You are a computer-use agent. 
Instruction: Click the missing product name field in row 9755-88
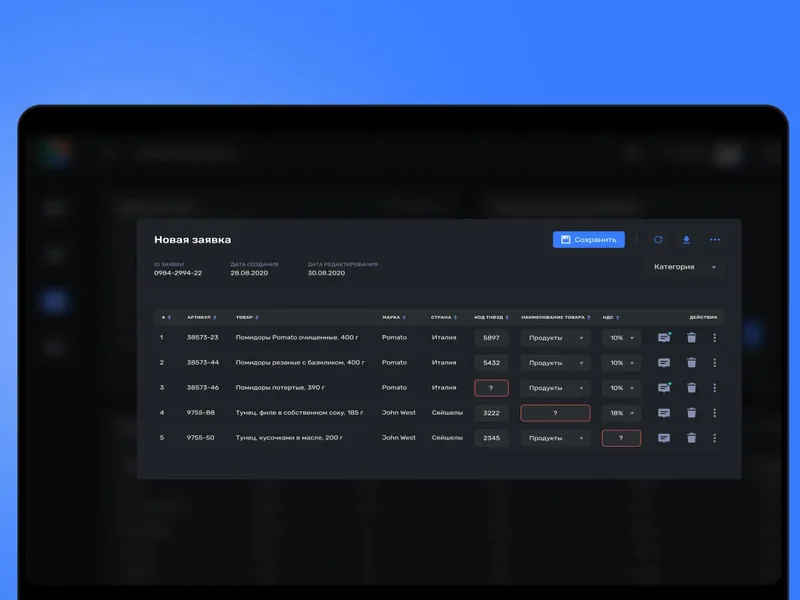[555, 413]
